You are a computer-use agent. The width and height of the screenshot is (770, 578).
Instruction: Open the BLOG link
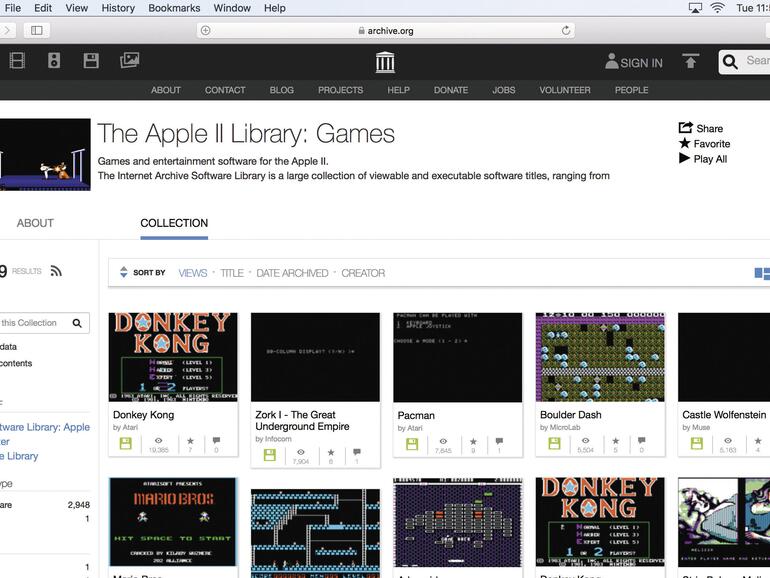281,90
